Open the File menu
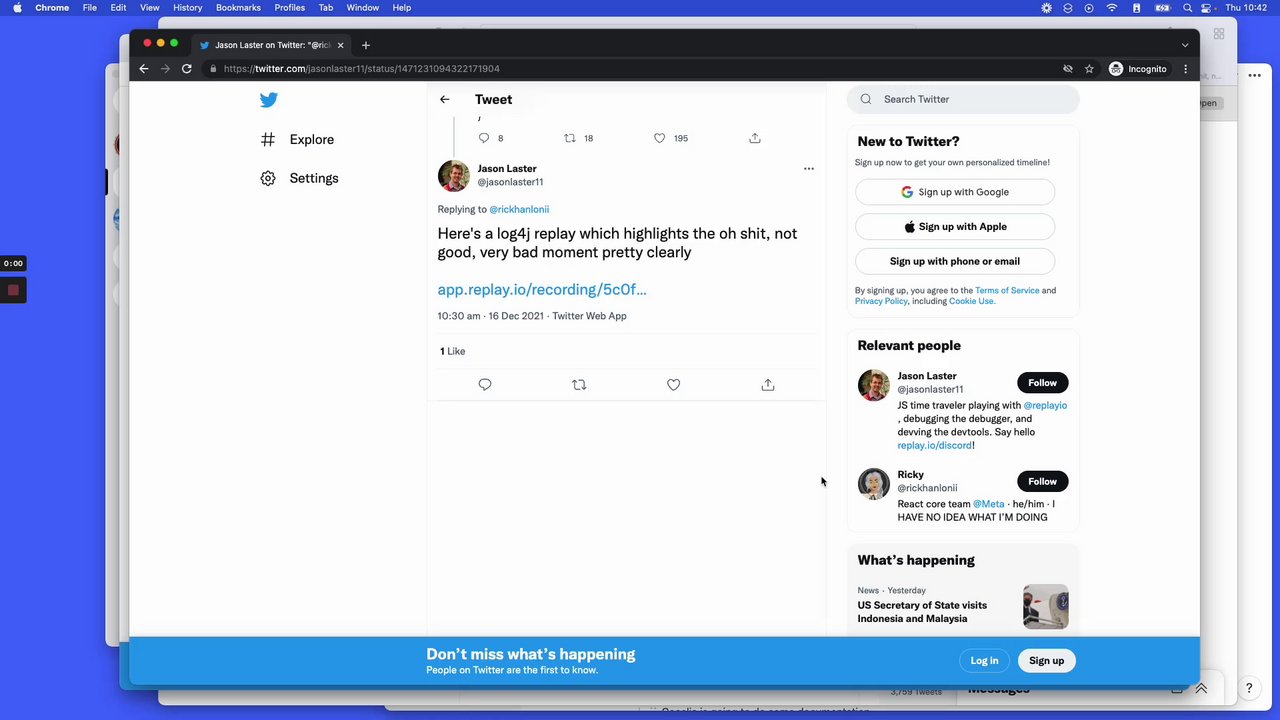The width and height of the screenshot is (1280, 720). coord(90,7)
